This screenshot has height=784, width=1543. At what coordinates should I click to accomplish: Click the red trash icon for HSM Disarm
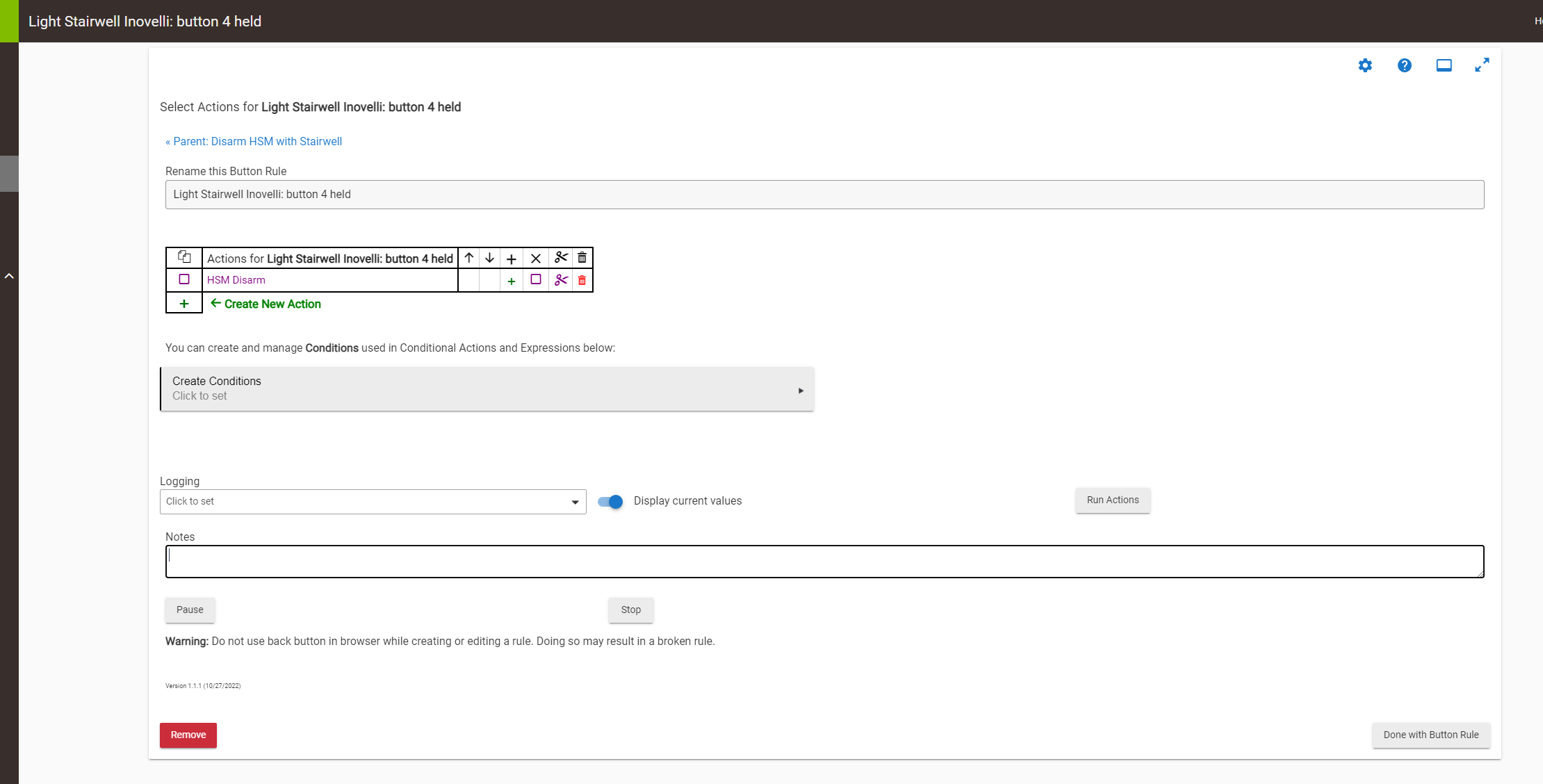(x=582, y=280)
